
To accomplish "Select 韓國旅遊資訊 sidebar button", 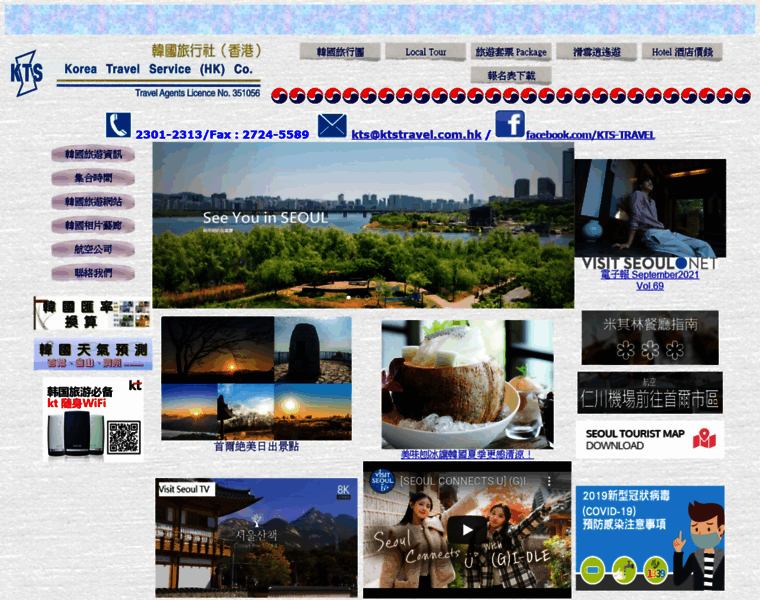I will pos(93,155).
